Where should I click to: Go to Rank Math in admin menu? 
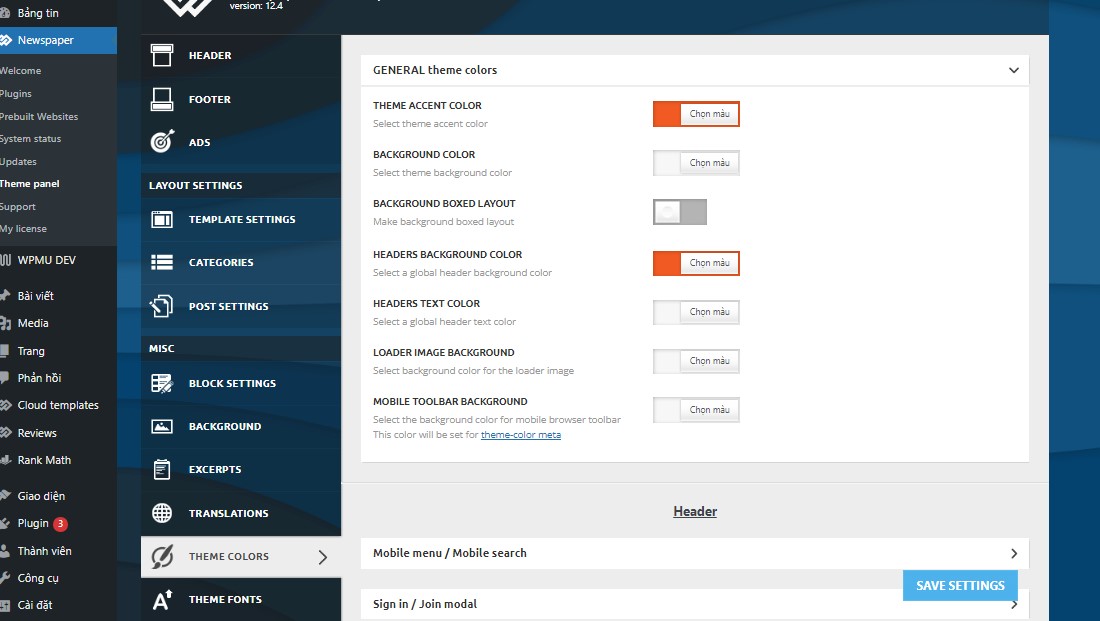(43, 460)
